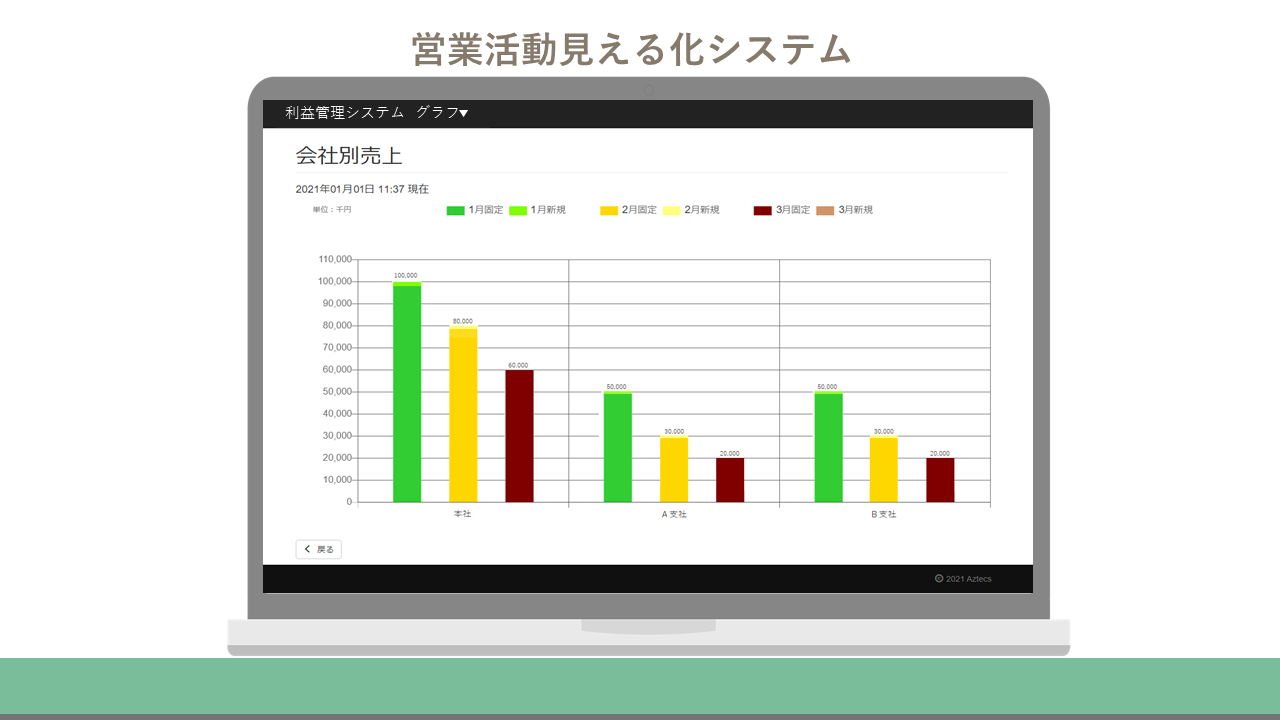This screenshot has width=1280, height=720.
Task: Select the yellow A支社 bar labeled 30,000
Action: [x=674, y=469]
